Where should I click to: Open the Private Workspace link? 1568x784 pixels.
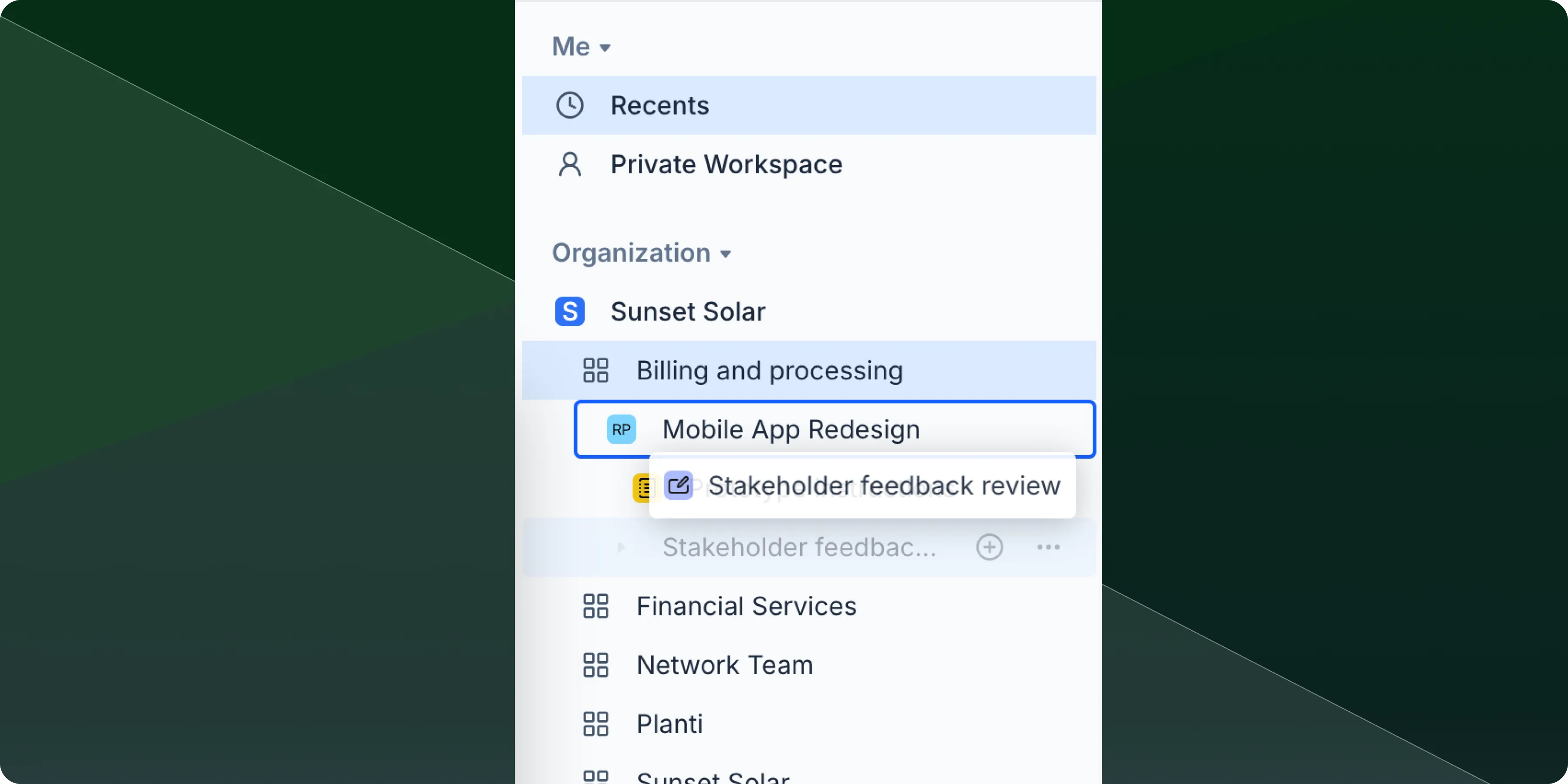tap(726, 164)
